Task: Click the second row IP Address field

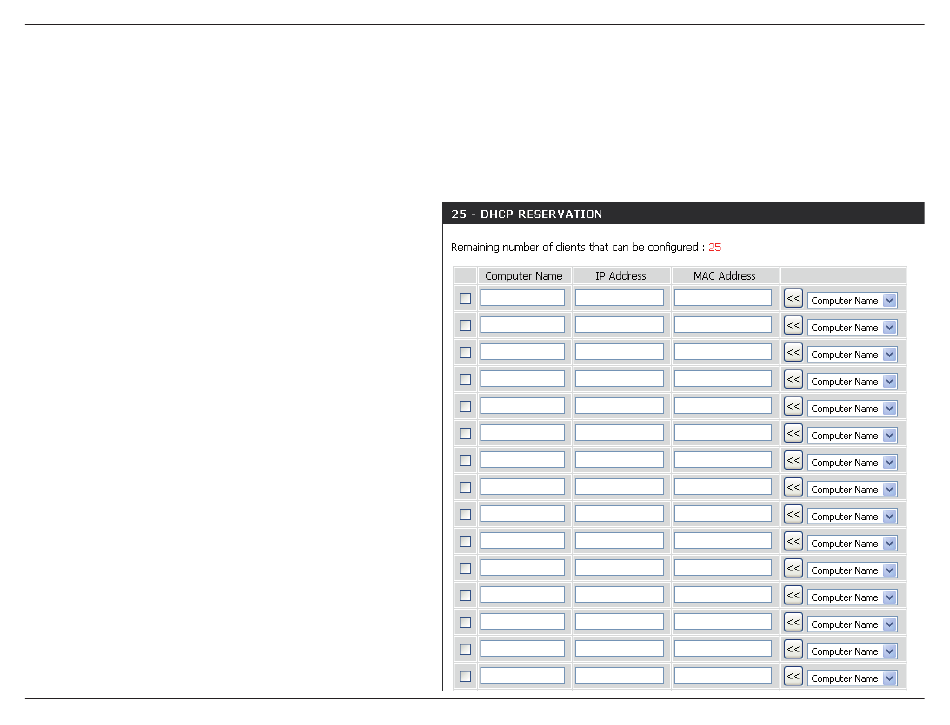Action: click(619, 325)
